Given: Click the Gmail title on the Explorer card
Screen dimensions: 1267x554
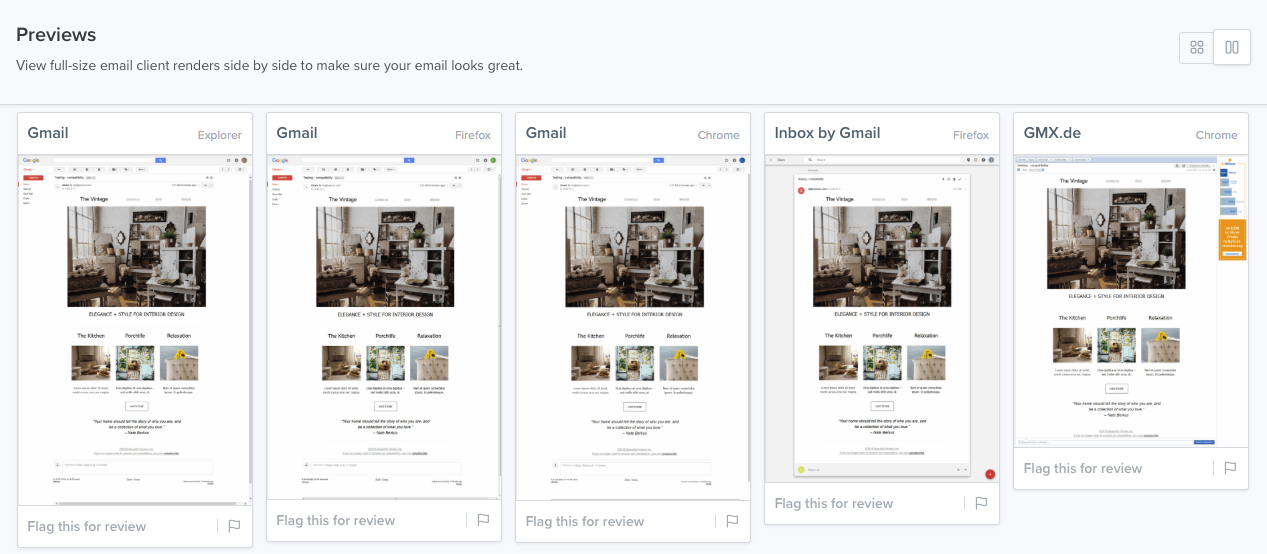Looking at the screenshot, I should 48,133.
